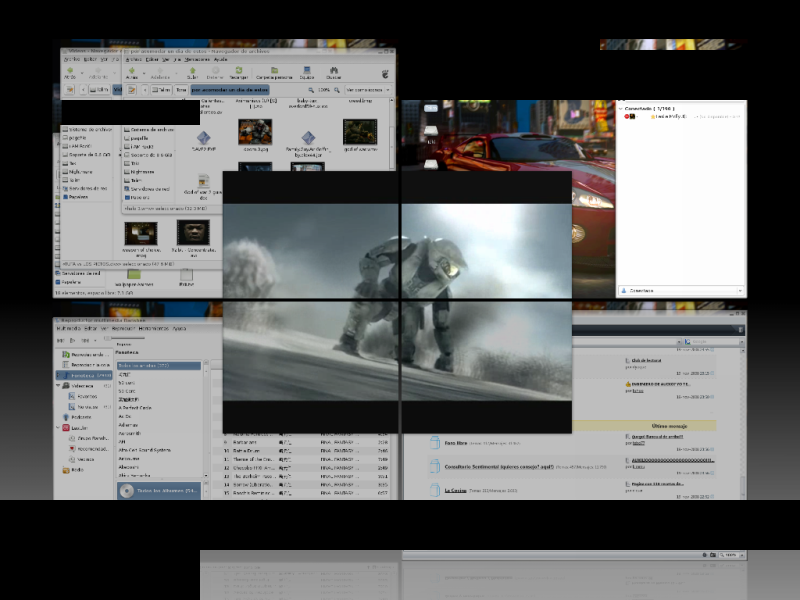Open the 'Ver como iconos' view dropdown
The height and width of the screenshot is (600, 800).
pos(368,90)
